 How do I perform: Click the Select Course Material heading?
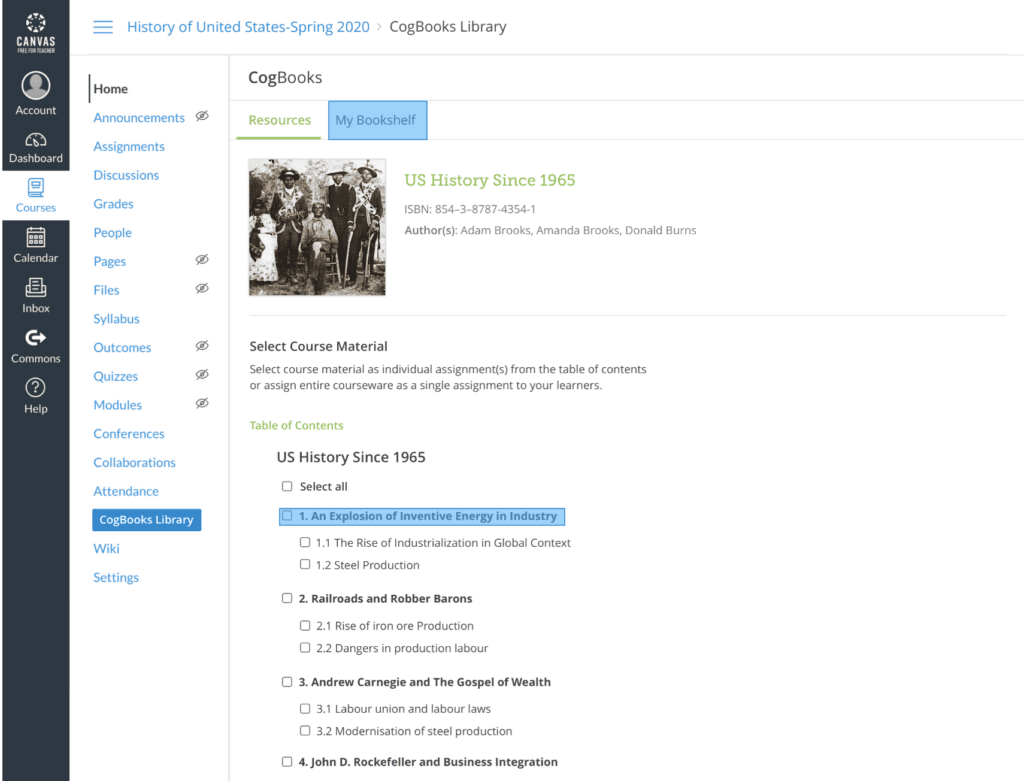pos(319,346)
